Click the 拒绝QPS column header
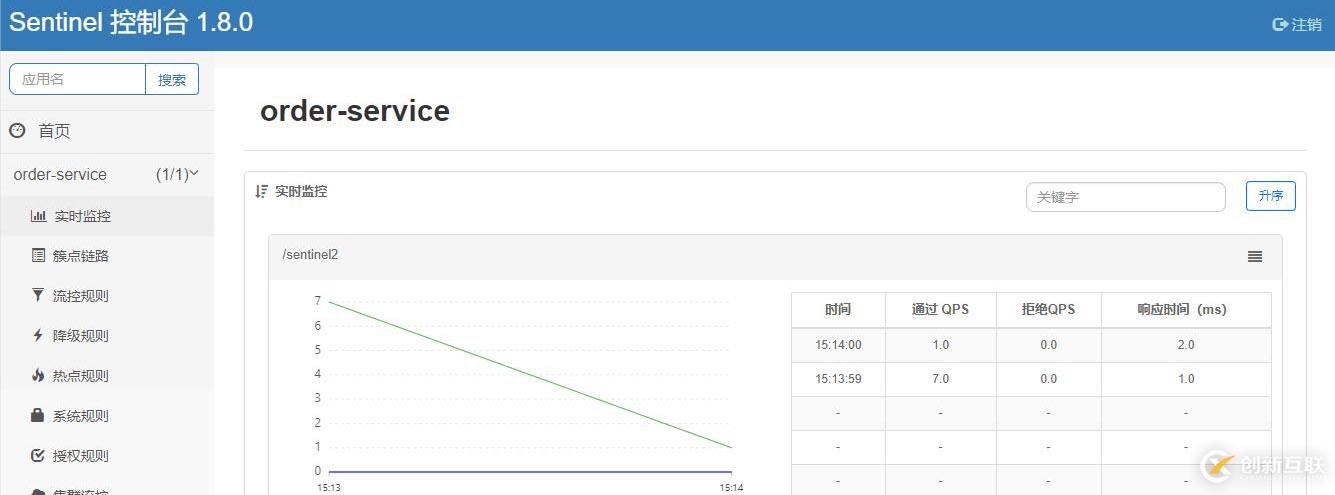Screen dimensions: 1335x495 (x=1048, y=309)
